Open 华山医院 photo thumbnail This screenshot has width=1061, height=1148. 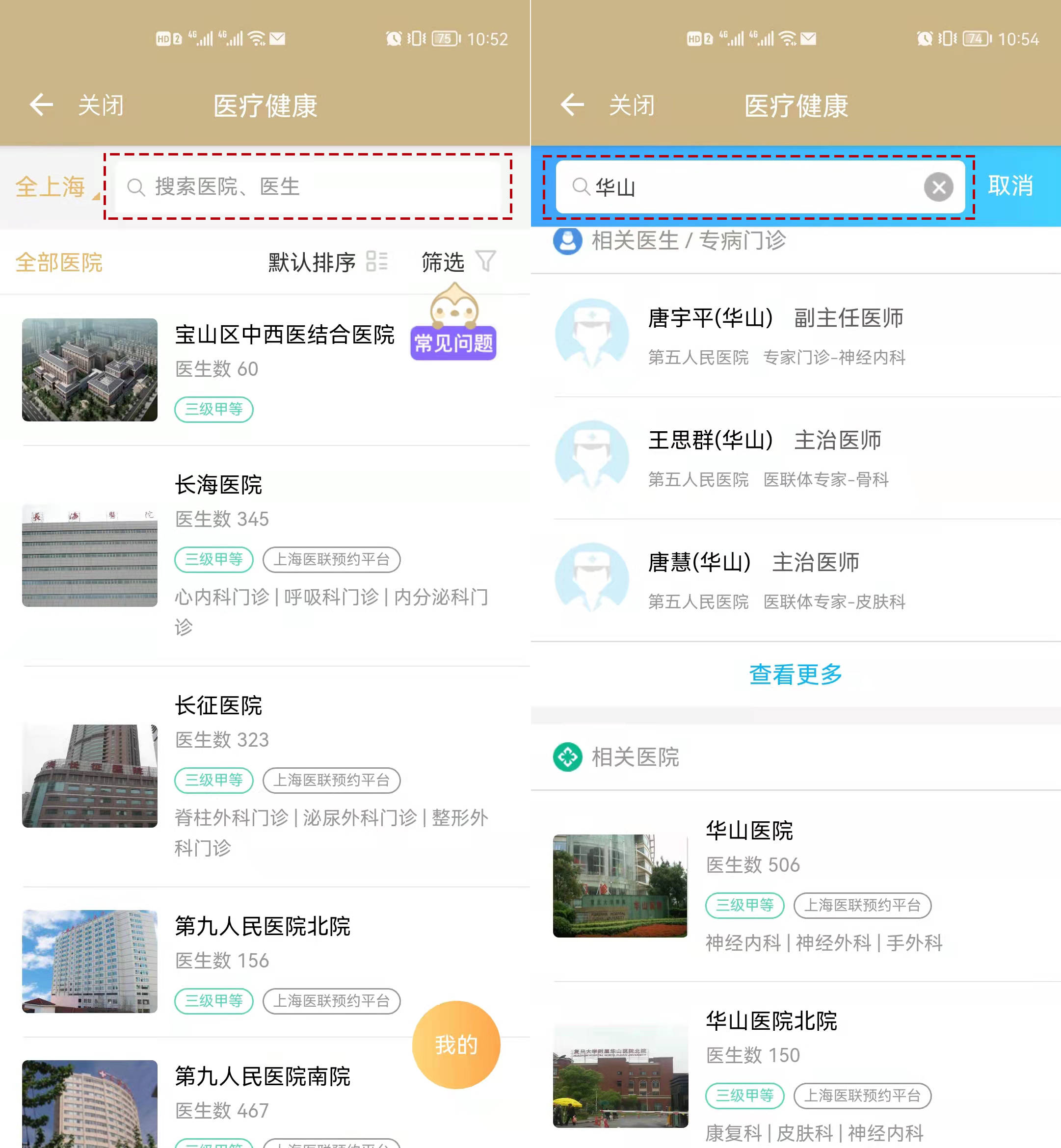click(620, 886)
